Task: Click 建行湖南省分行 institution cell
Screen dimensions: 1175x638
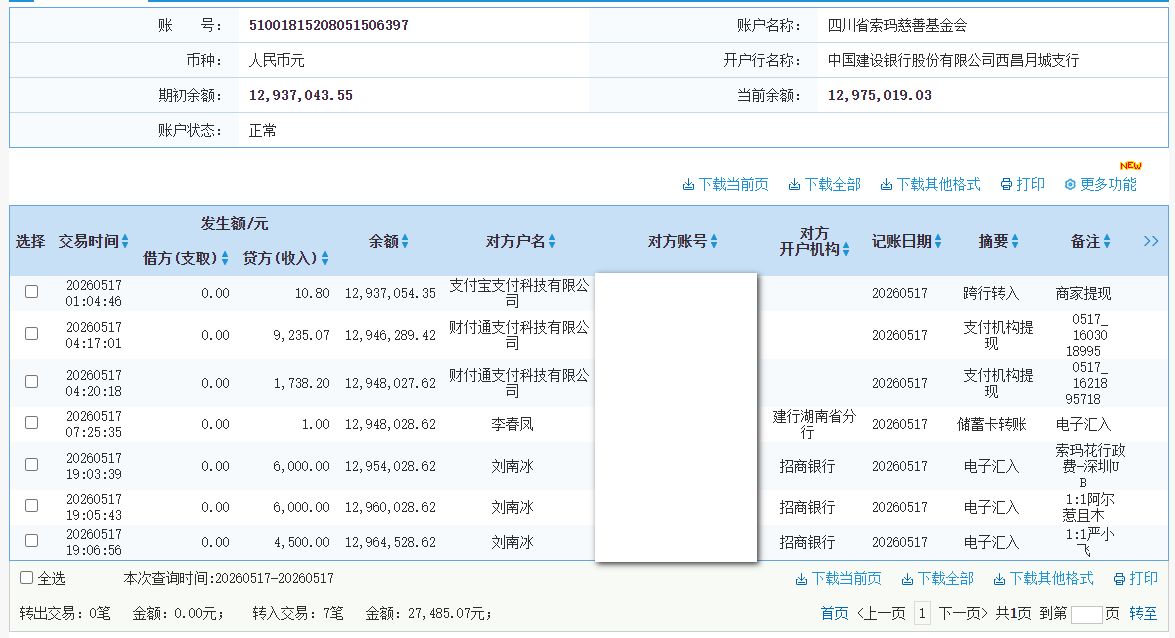Action: click(x=814, y=424)
